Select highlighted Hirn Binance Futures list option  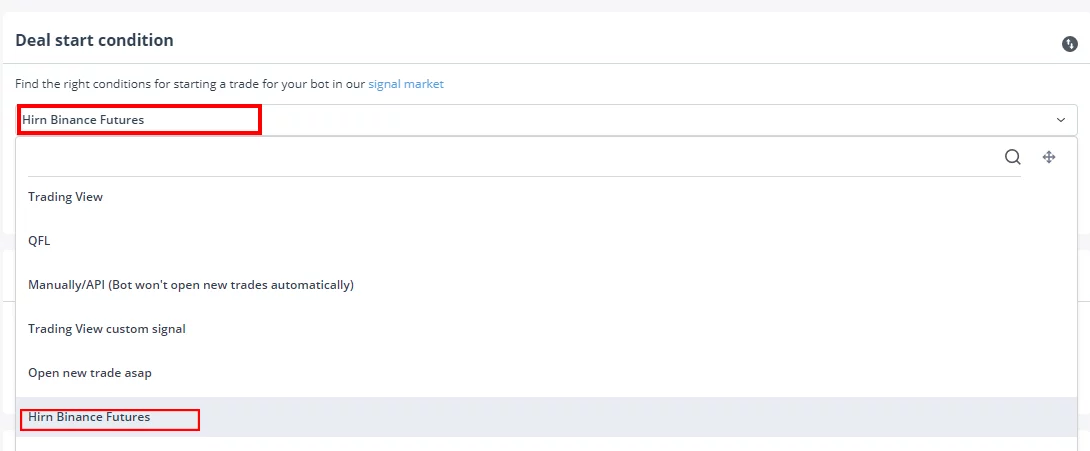click(546, 417)
